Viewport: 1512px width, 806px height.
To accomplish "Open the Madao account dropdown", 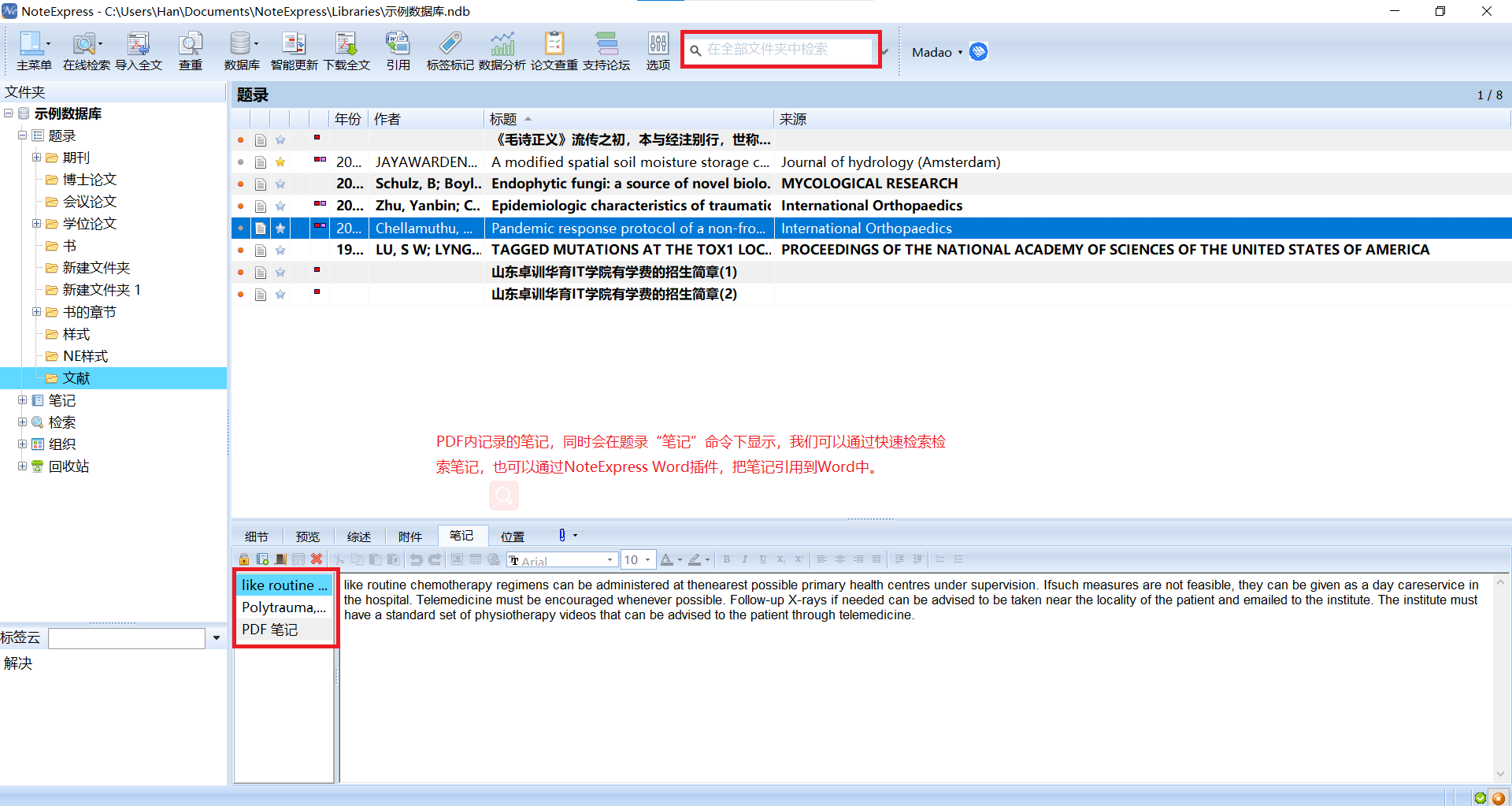I will point(960,52).
